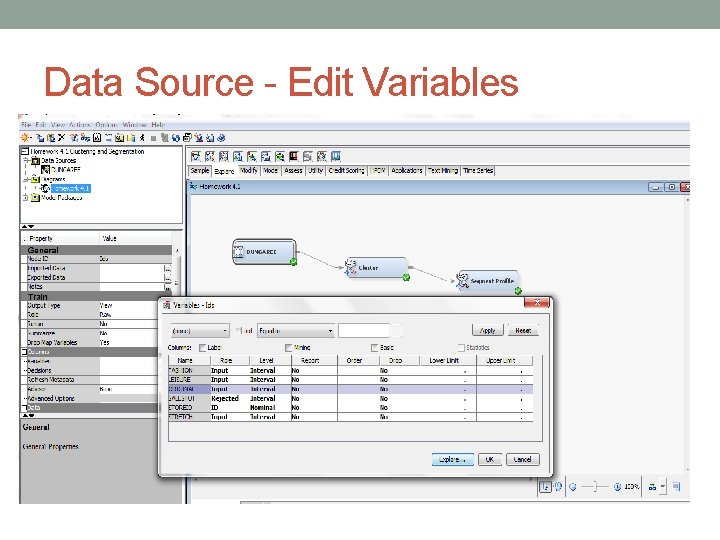Click the Data Sources folder icon in project tree
This screenshot has height=540, width=720.
[35, 161]
